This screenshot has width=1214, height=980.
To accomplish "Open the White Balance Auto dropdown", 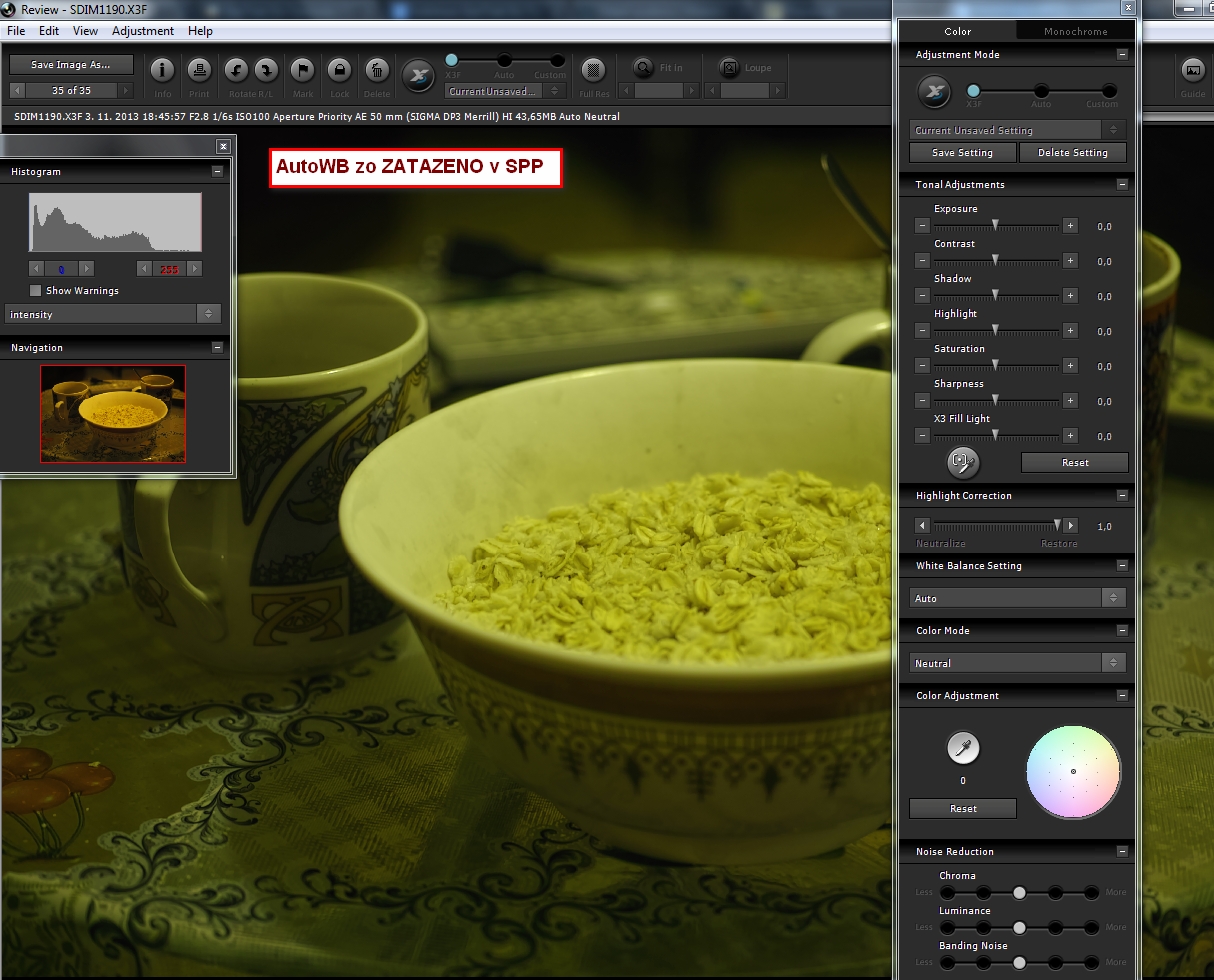I will (x=1018, y=598).
